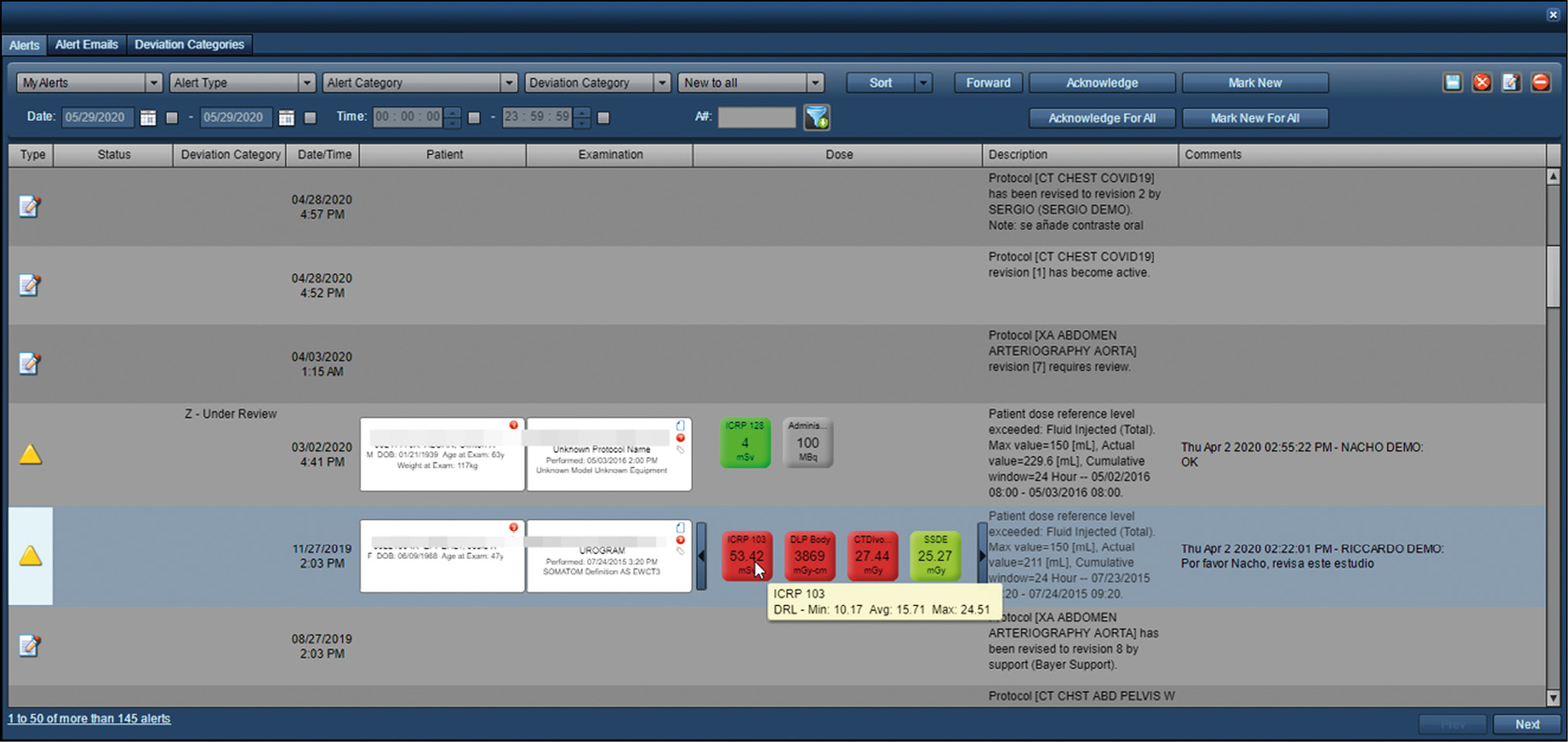This screenshot has width=1568, height=742.
Task: Click the red no-entry circle icon
Action: [1540, 82]
